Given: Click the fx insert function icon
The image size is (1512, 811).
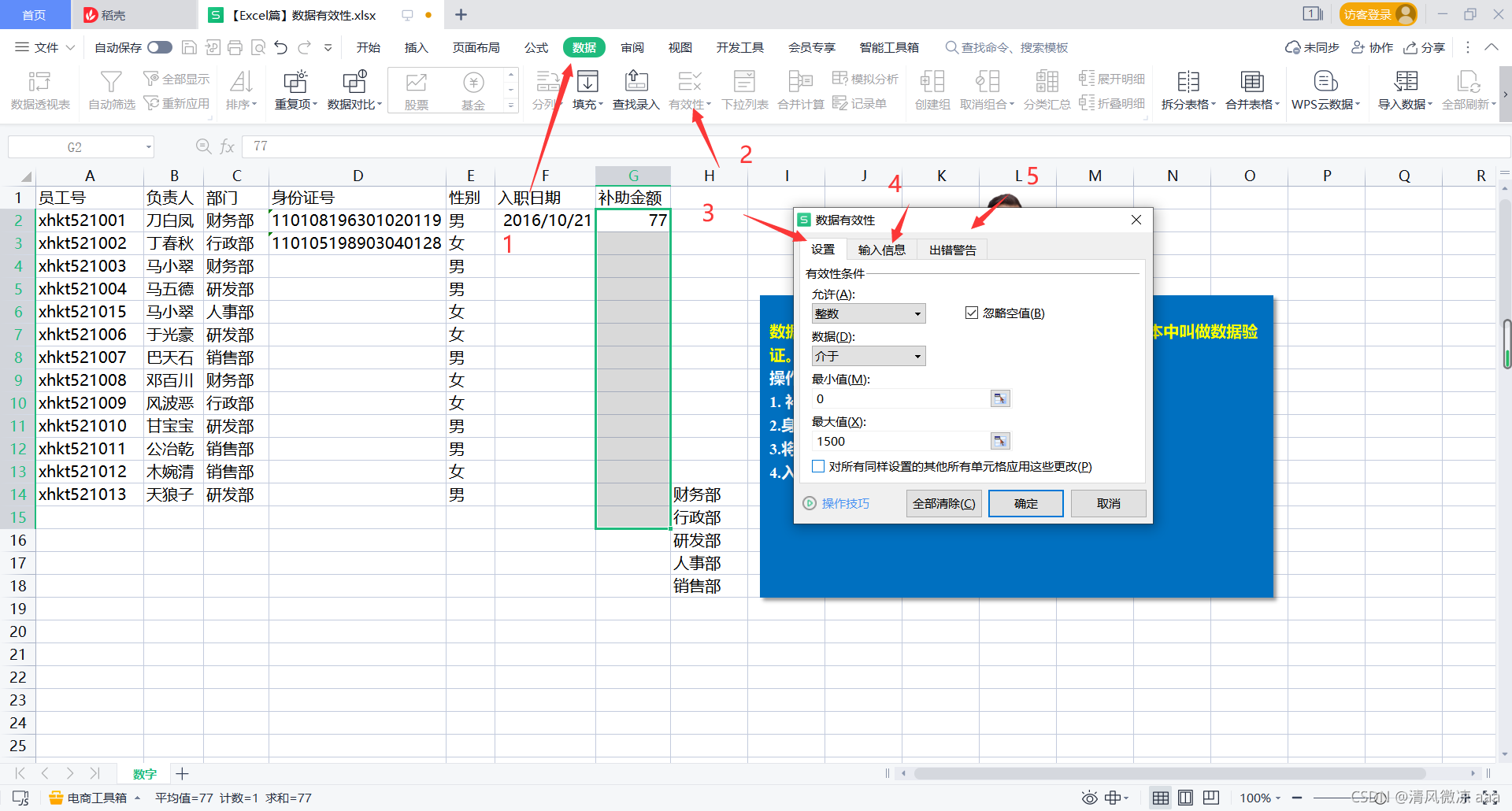Looking at the screenshot, I should [227, 146].
